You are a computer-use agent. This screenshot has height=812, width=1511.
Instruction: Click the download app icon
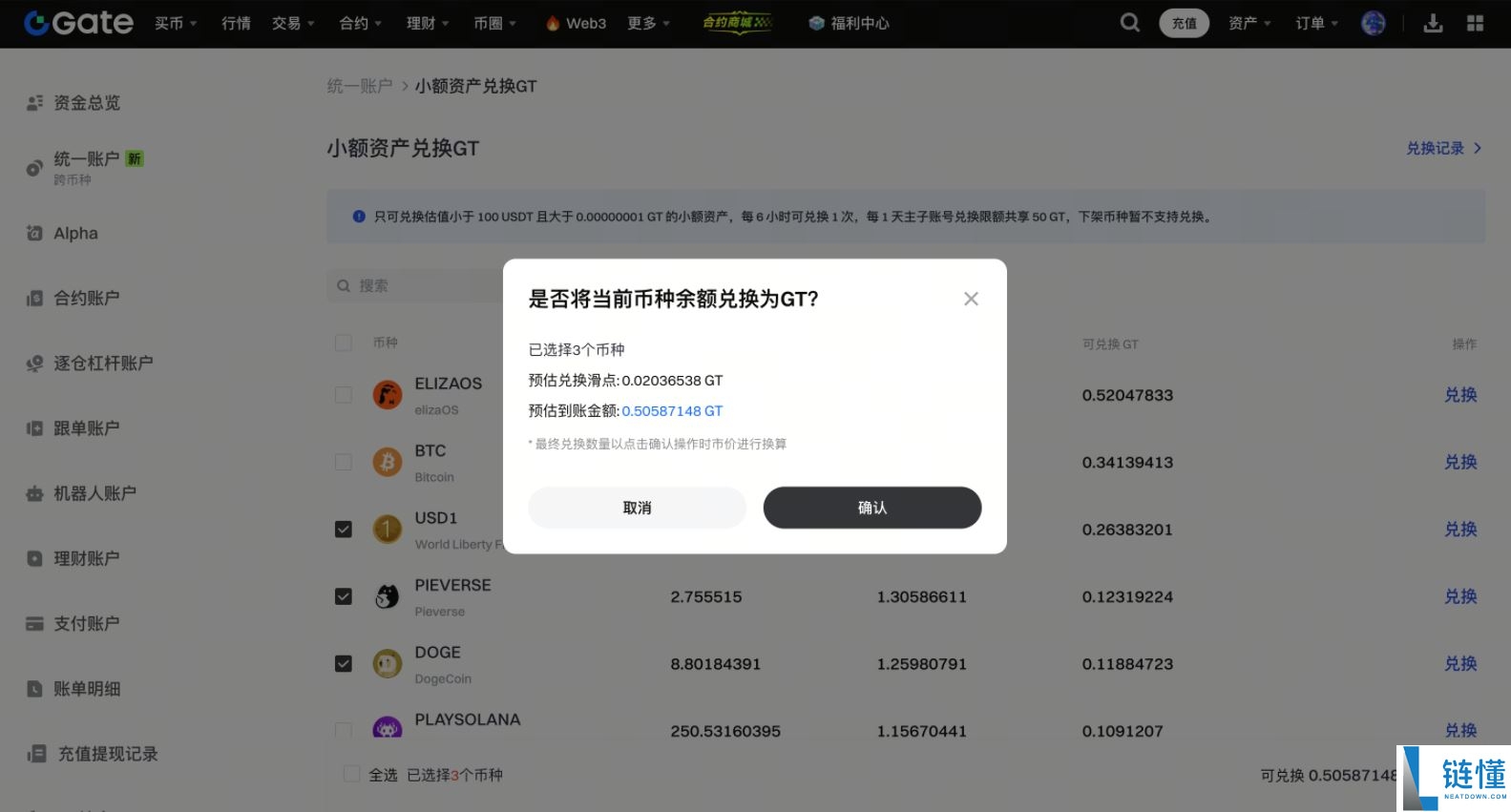(x=1433, y=23)
